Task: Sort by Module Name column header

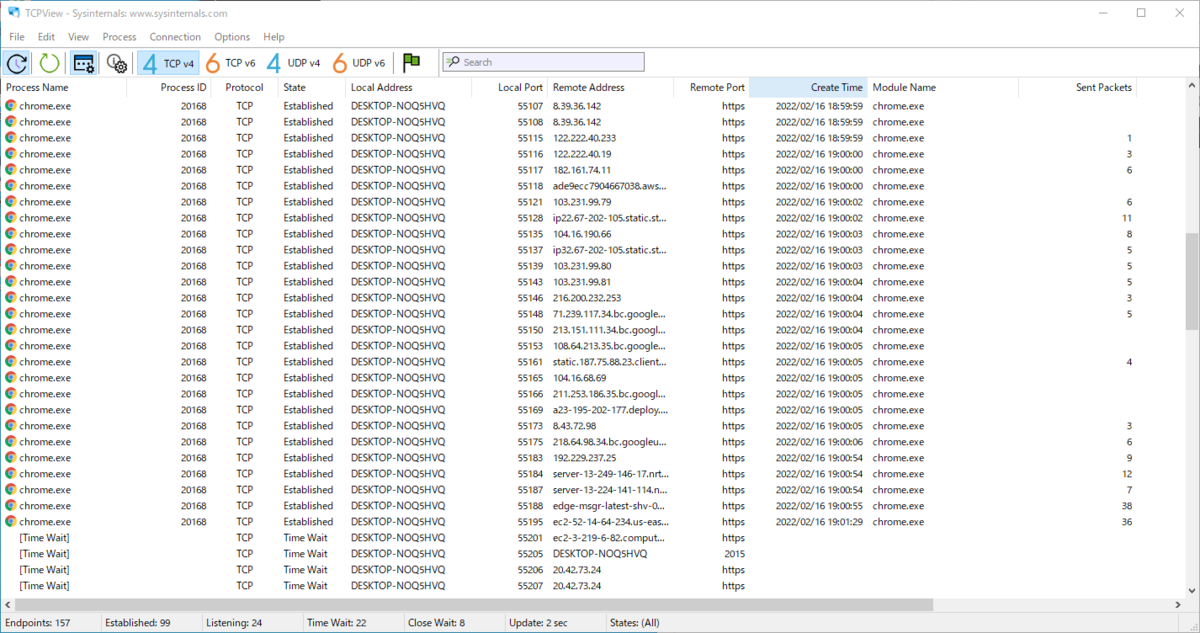Action: [943, 88]
